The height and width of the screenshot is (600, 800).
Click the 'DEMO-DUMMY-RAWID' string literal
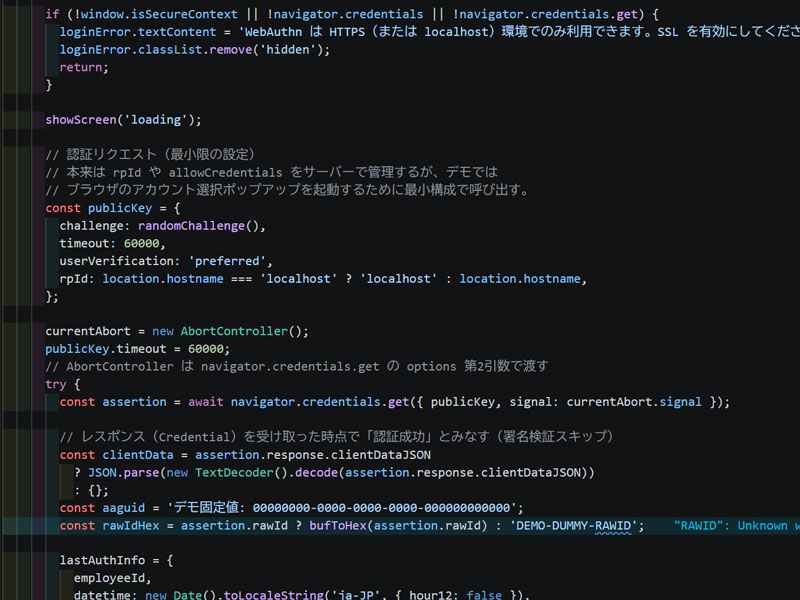573,526
